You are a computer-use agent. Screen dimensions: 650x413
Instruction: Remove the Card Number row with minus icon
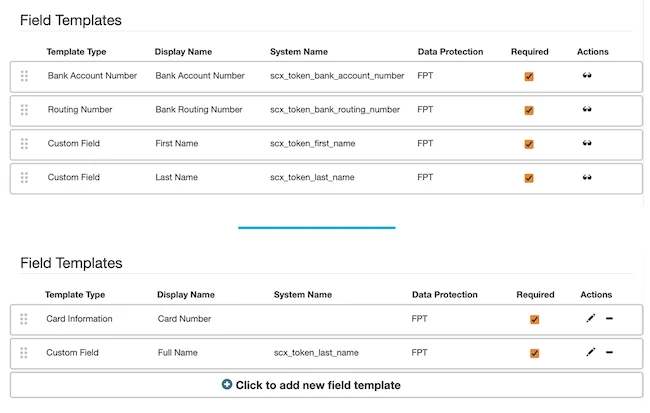coord(609,318)
